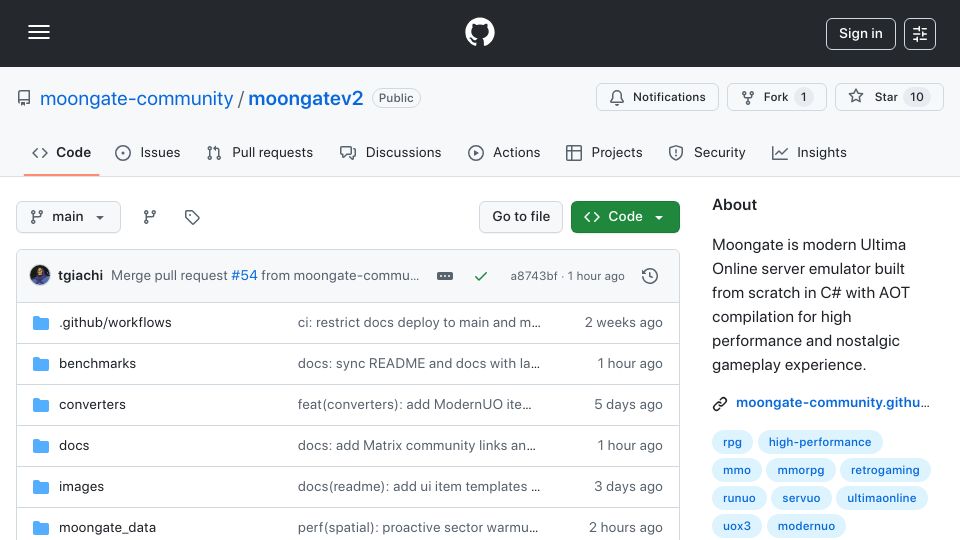Open the Star count badge showing 10
The height and width of the screenshot is (540, 960).
pyautogui.click(x=917, y=97)
